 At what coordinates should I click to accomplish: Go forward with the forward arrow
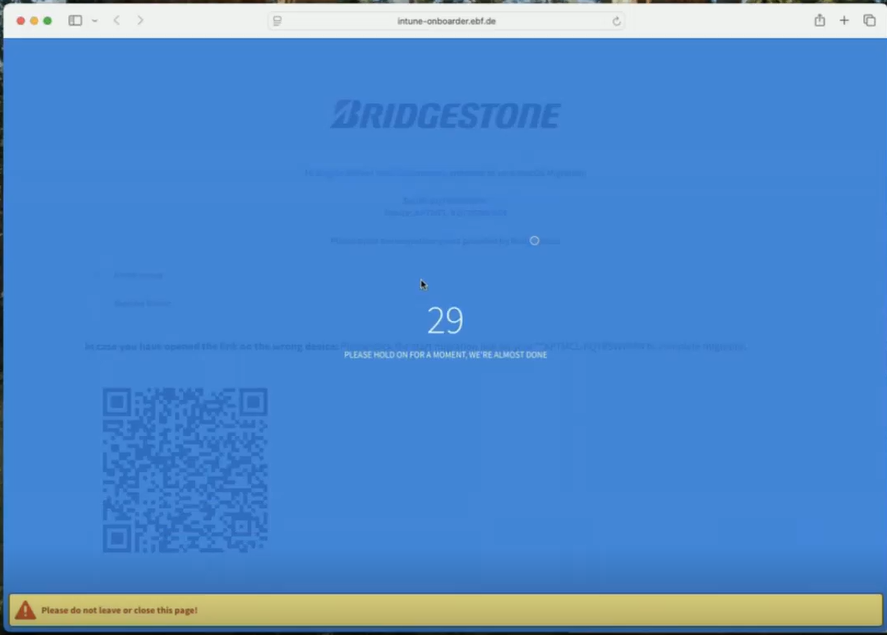click(140, 20)
